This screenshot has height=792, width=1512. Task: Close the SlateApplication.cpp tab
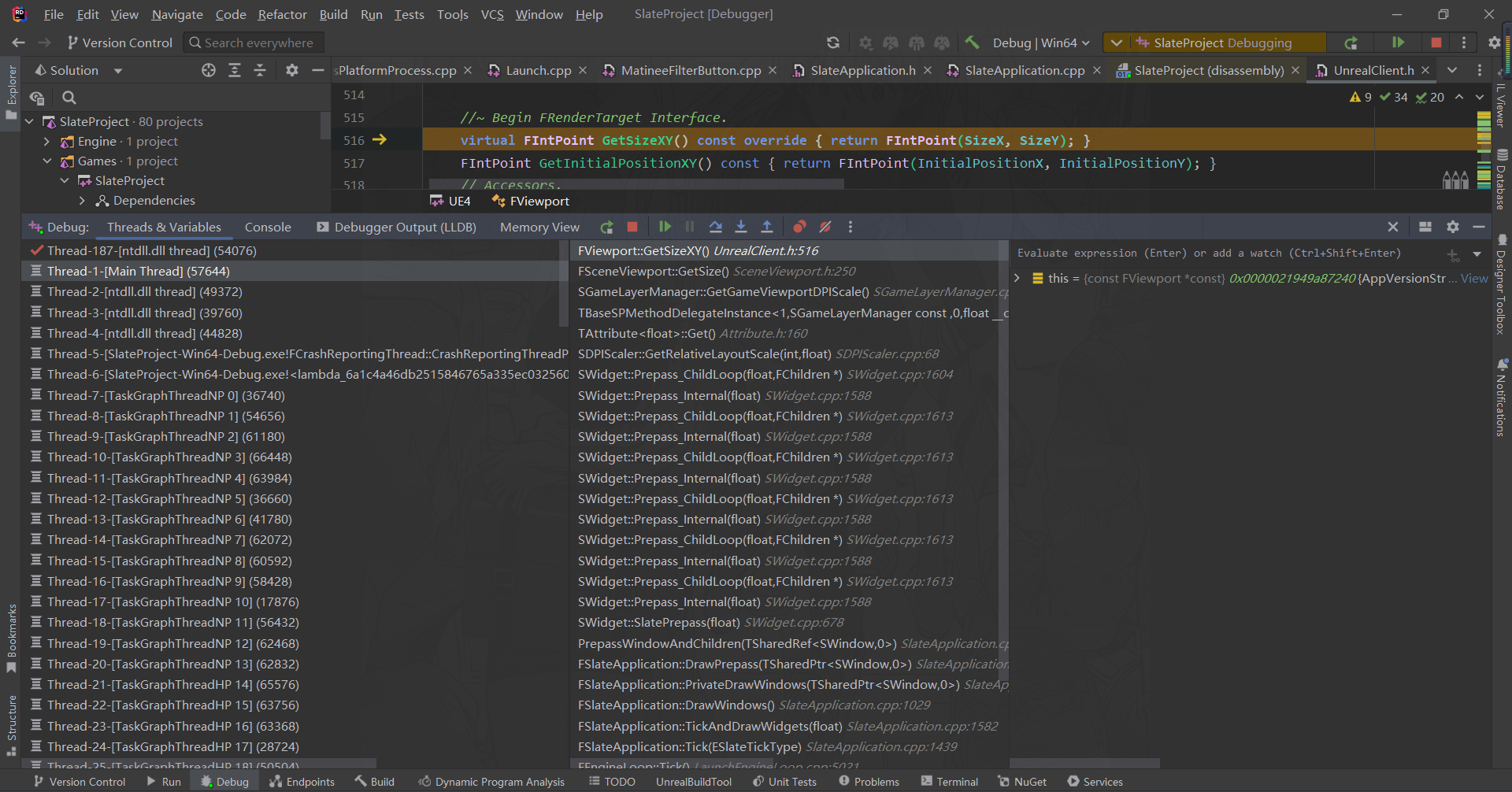pyautogui.click(x=1097, y=70)
